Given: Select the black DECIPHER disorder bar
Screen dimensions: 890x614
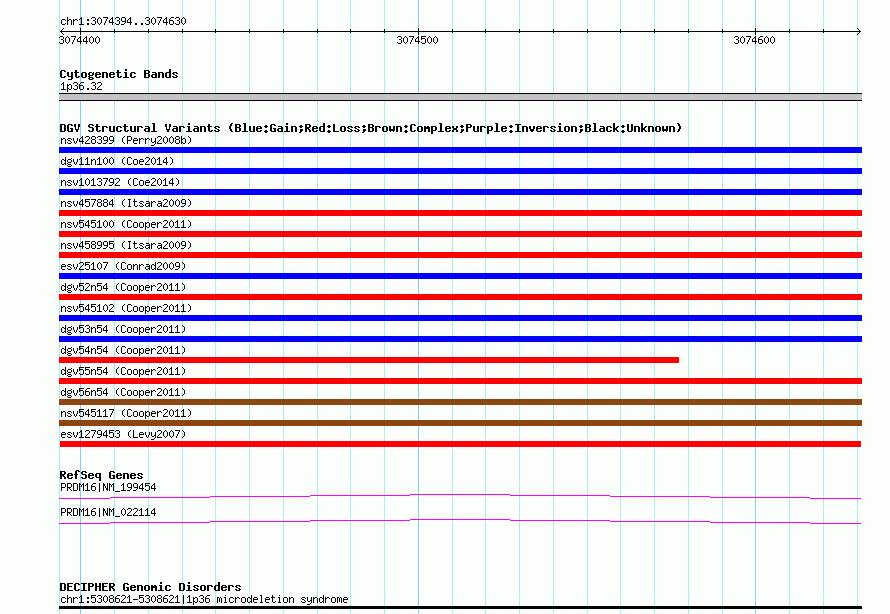Looking at the screenshot, I should [460, 607].
